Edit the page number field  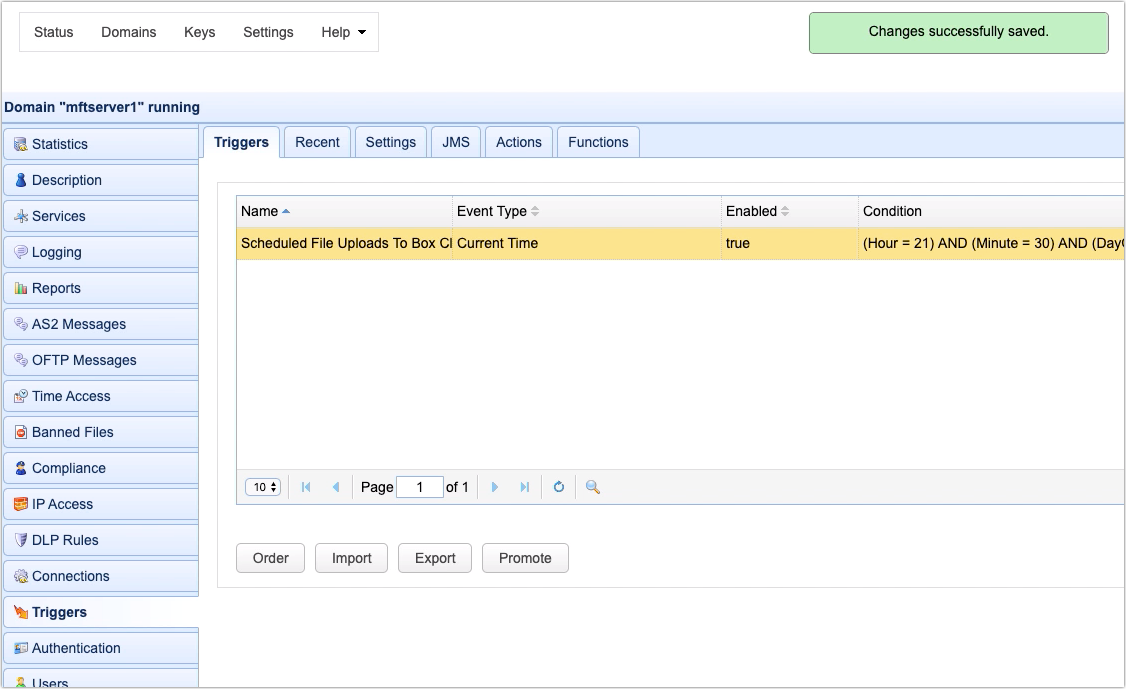click(x=420, y=487)
